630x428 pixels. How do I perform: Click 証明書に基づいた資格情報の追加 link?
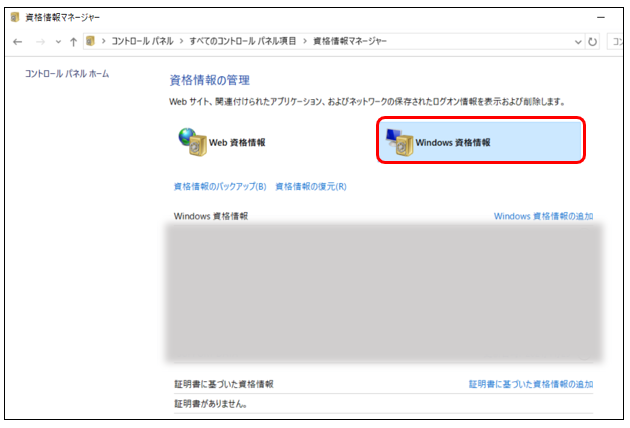pyautogui.click(x=531, y=384)
